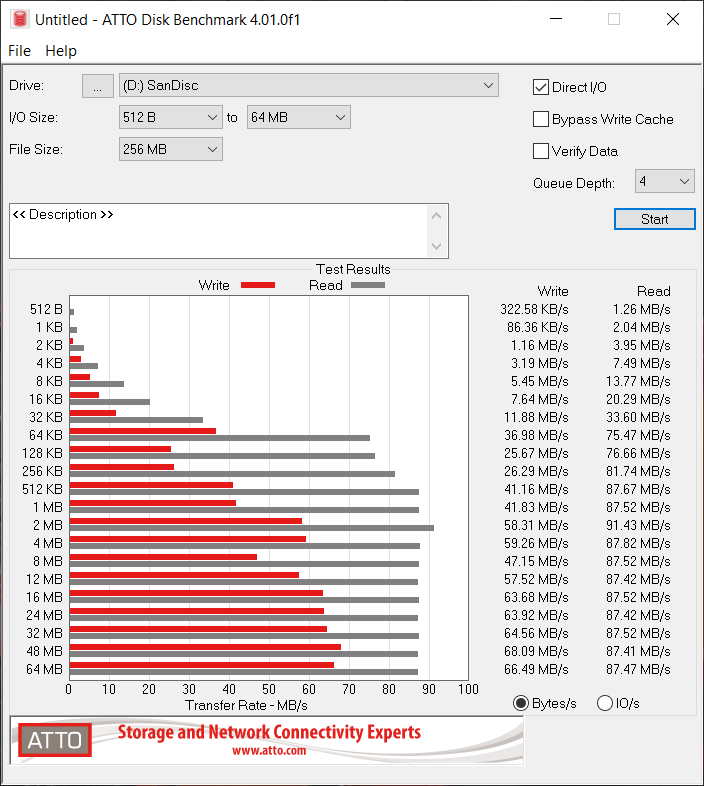704x786 pixels.
Task: Click the drive browse button
Action: (98, 86)
